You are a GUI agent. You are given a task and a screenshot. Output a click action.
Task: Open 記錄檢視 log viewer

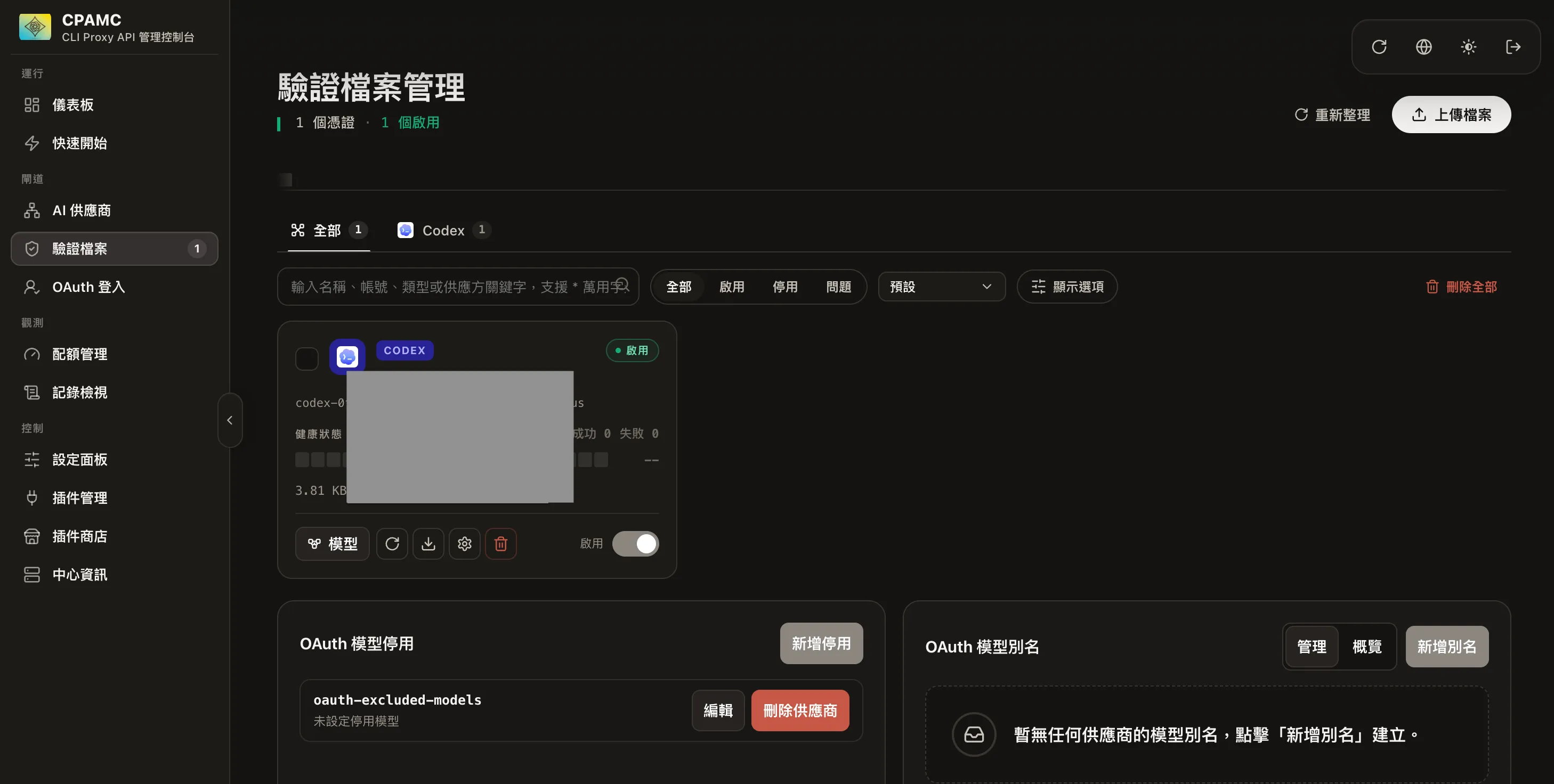tap(115, 393)
